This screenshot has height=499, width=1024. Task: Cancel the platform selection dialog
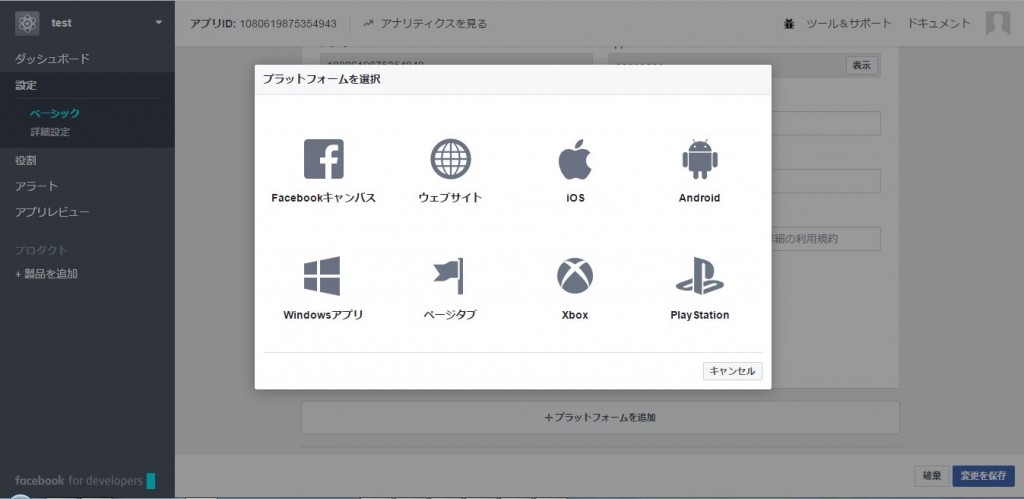(732, 371)
